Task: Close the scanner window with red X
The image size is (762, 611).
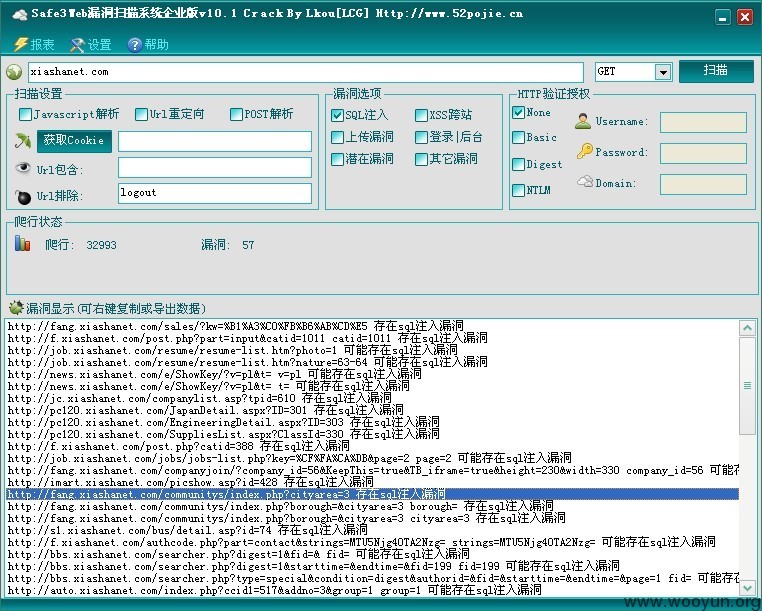Action: pos(745,17)
